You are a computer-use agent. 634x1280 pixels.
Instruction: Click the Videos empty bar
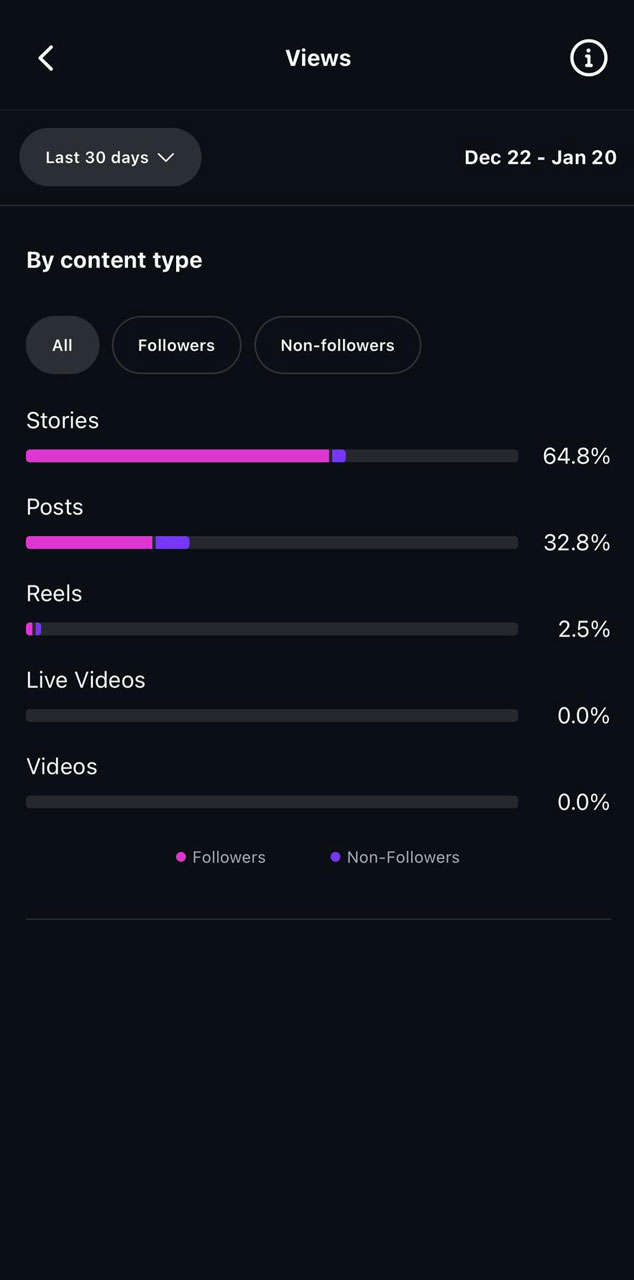272,802
